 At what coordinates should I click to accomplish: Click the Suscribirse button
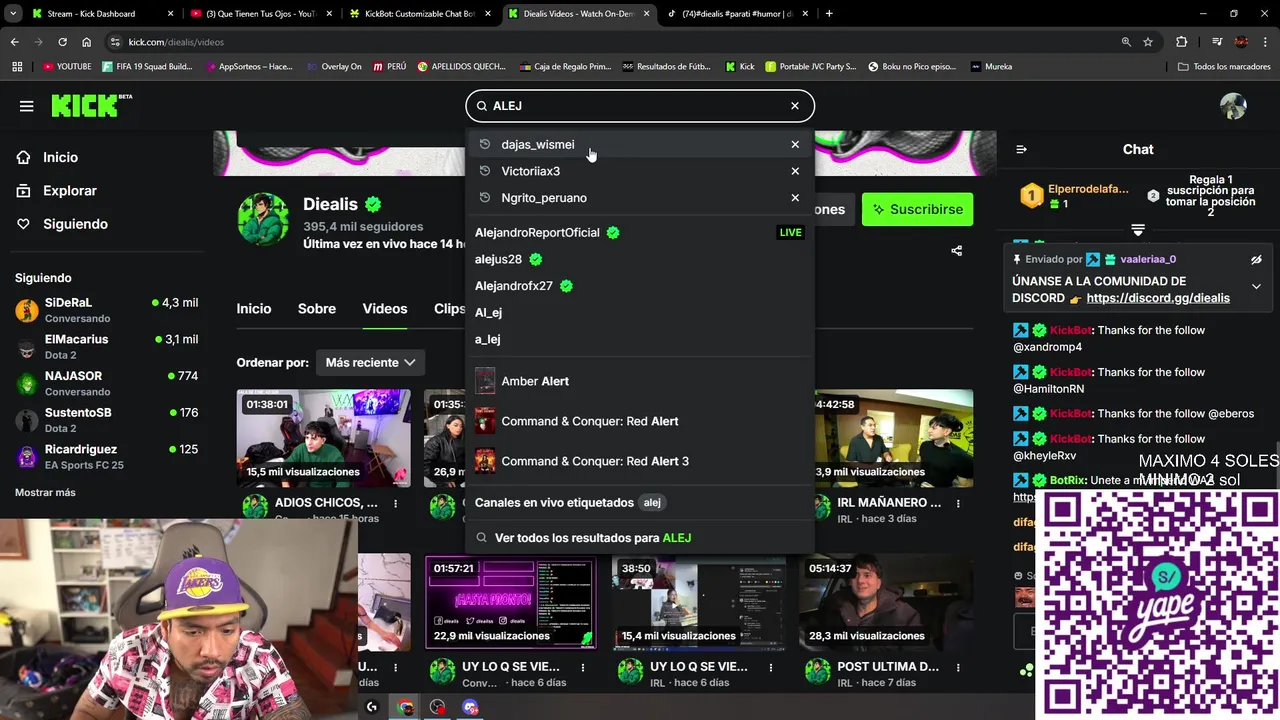coord(917,209)
